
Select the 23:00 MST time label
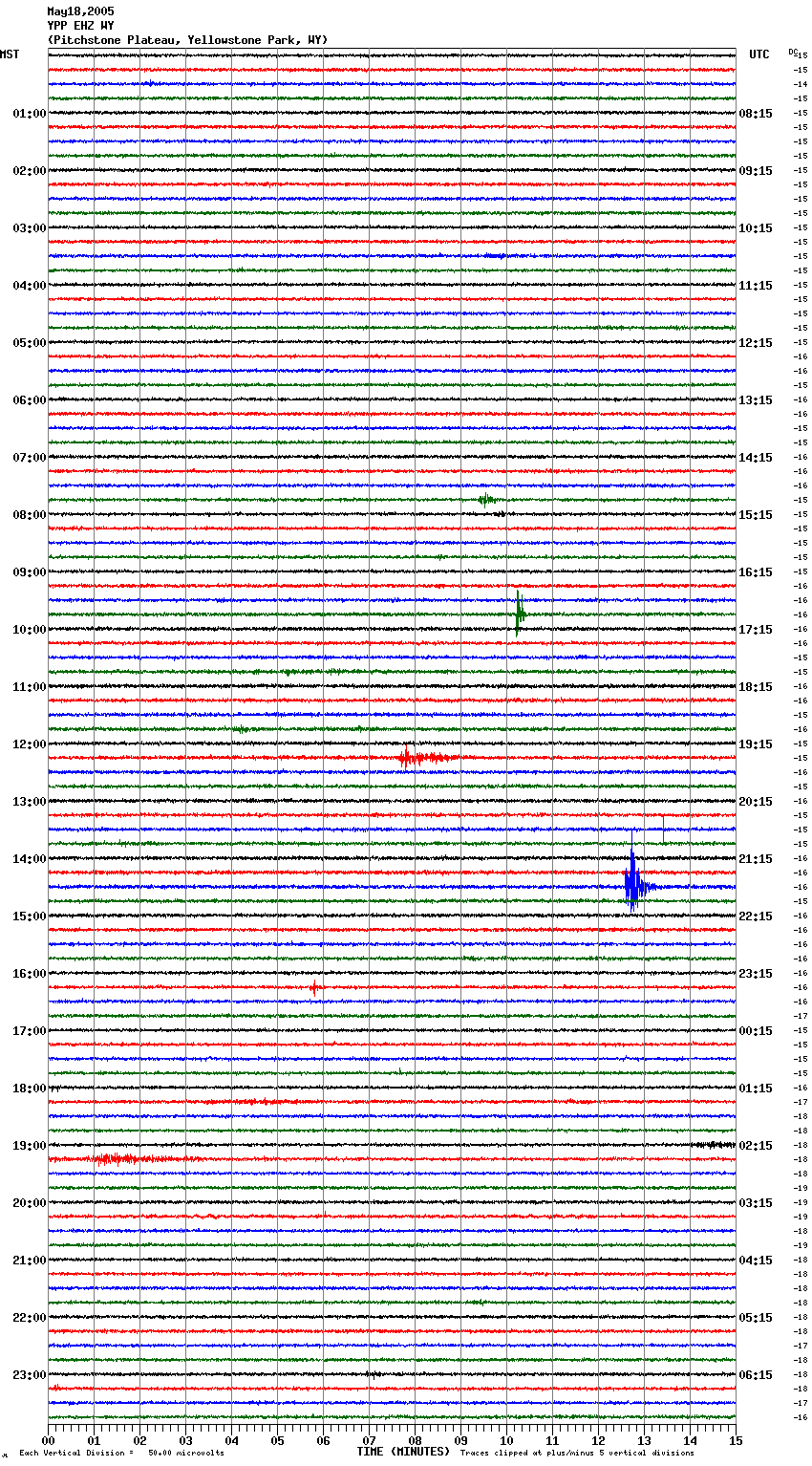29,1375
